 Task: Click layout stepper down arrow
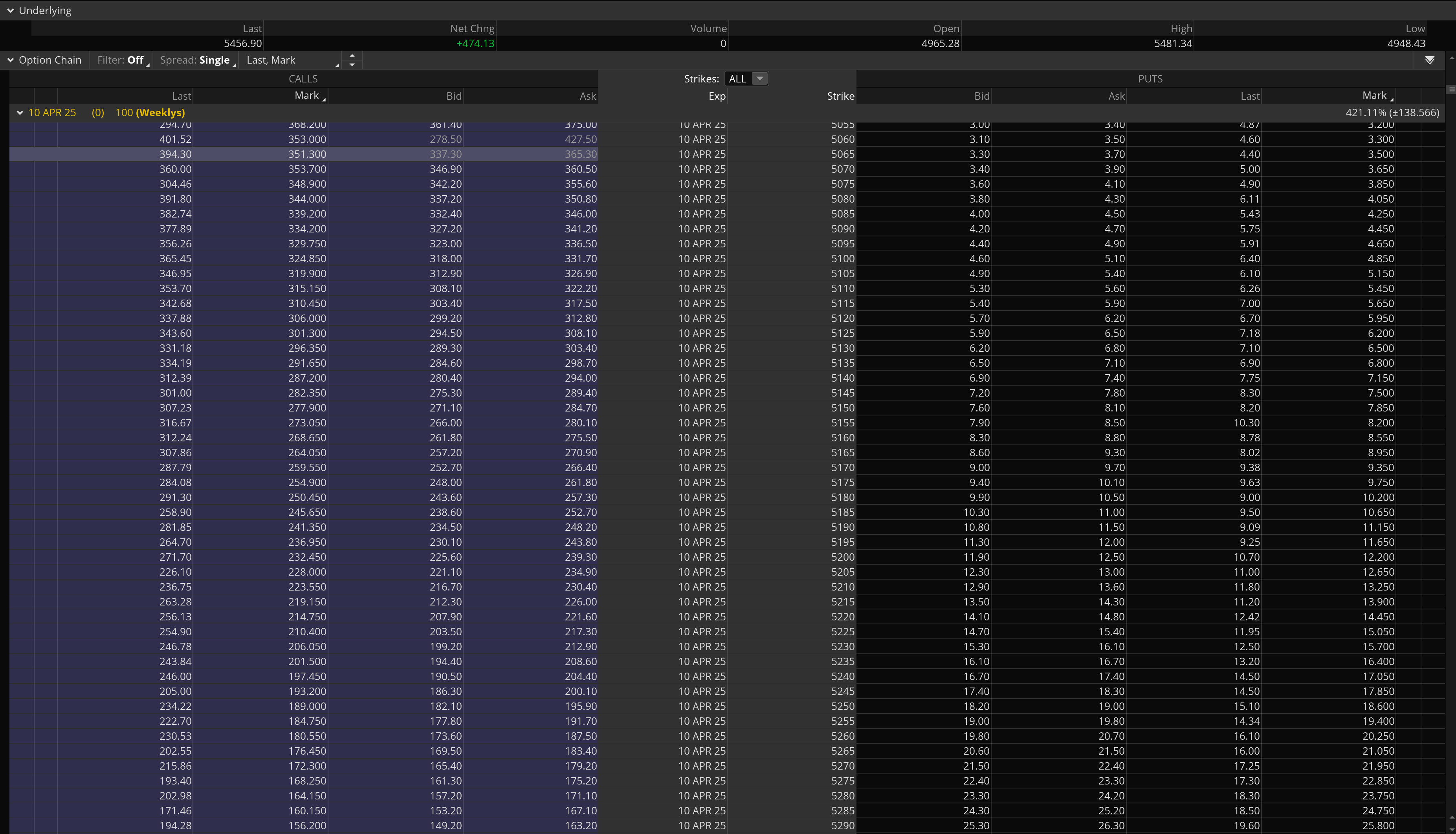(x=352, y=65)
